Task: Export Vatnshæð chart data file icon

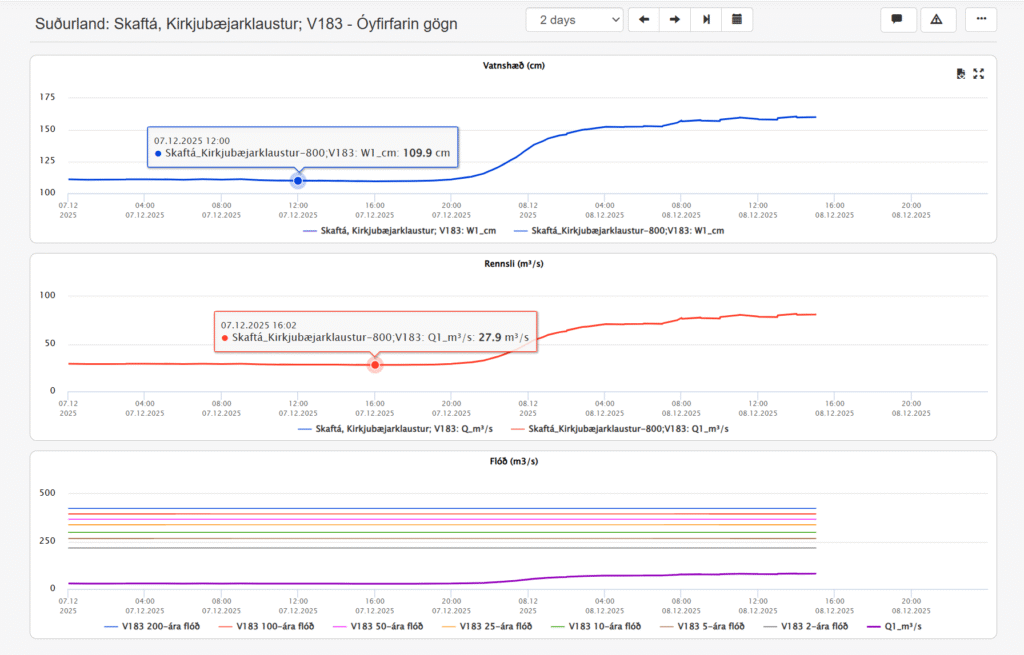Action: 960,73
